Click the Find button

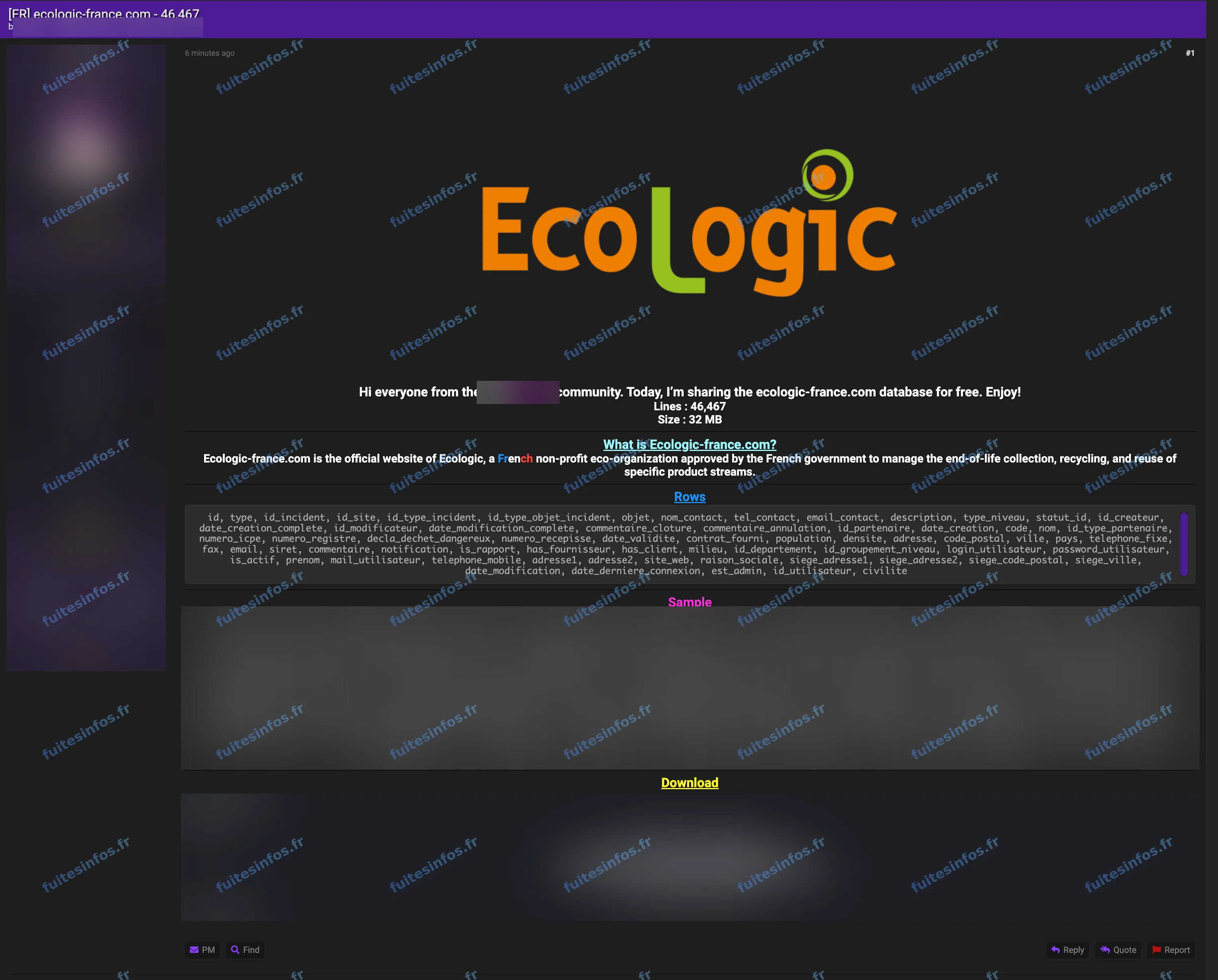pos(245,950)
